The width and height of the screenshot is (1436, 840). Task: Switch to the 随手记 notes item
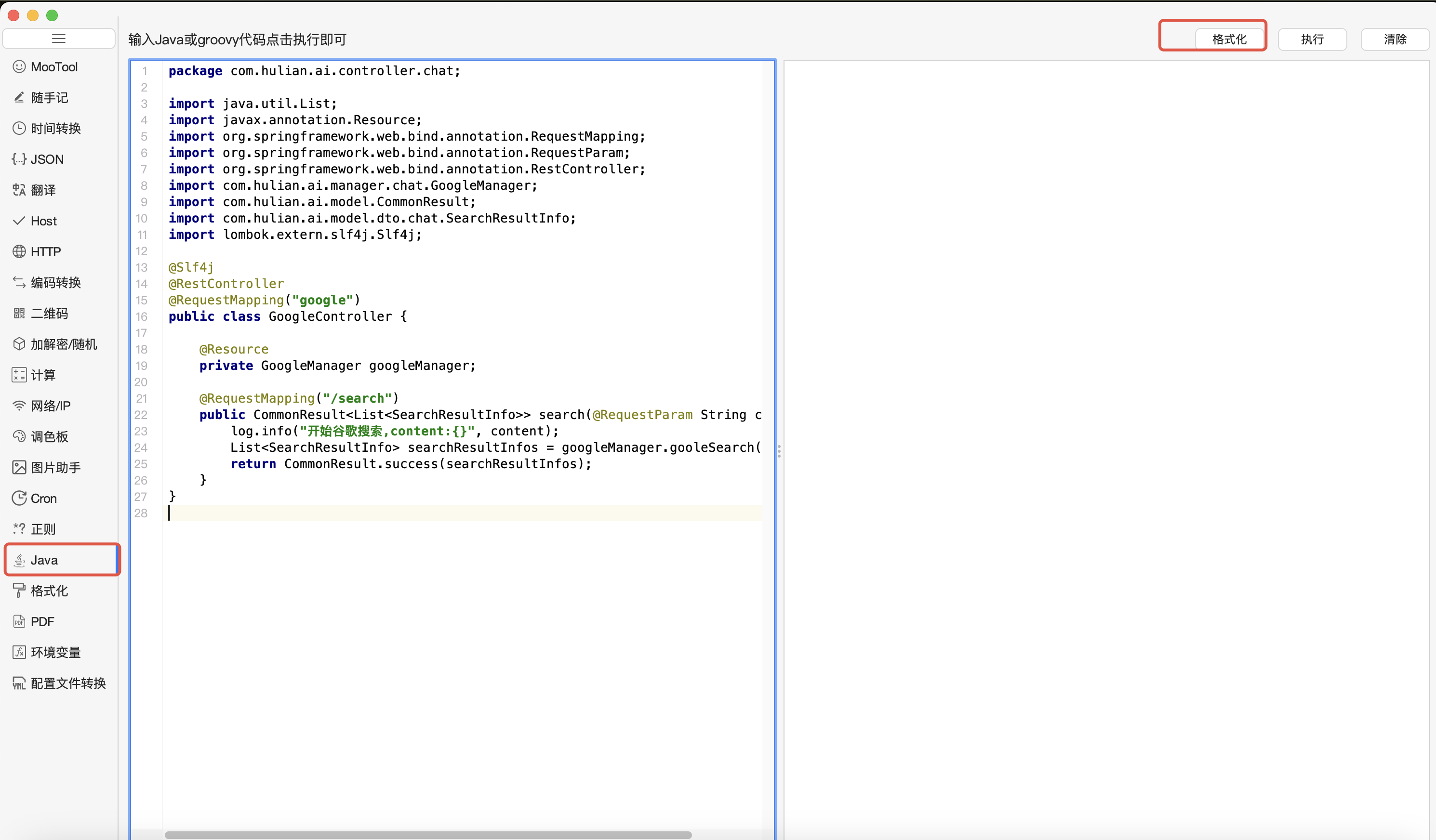point(49,97)
